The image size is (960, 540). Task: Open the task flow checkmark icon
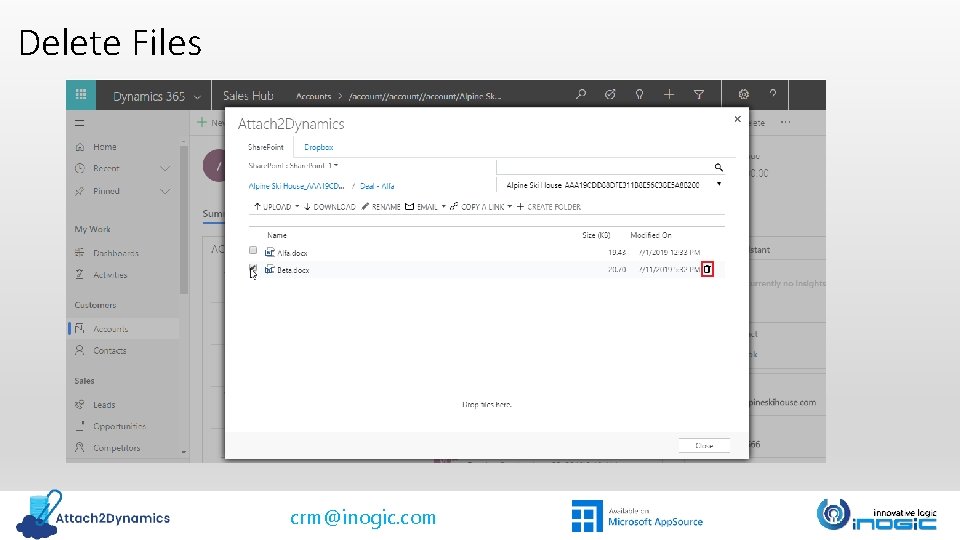point(610,94)
